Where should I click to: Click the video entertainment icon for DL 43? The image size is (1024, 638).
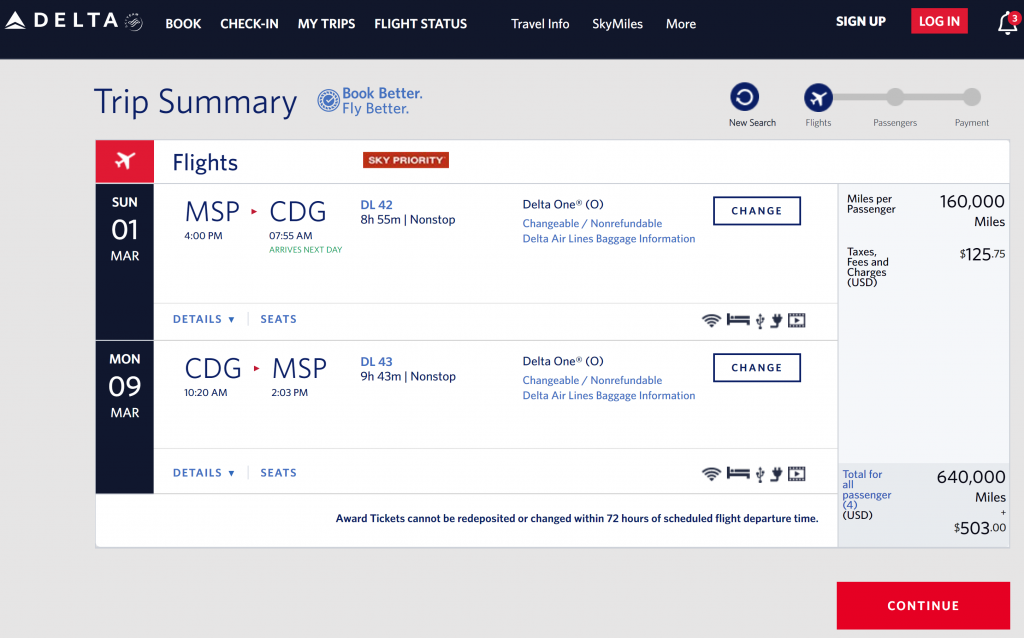click(x=797, y=473)
